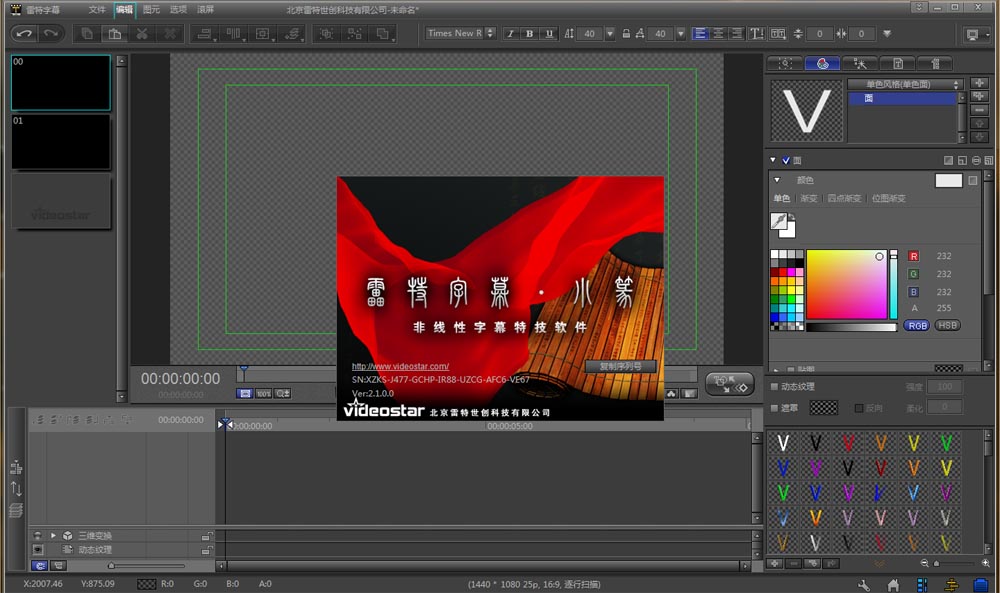
Task: Expand more text options arrow
Action: coord(887,33)
